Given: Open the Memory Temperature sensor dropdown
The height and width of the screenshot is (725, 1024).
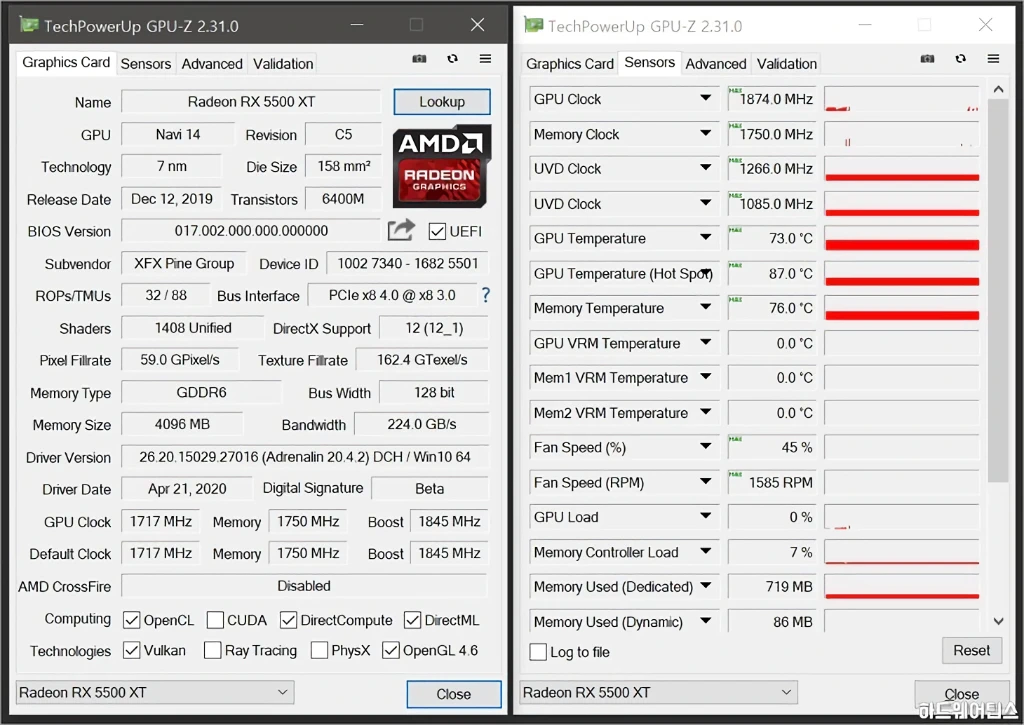Looking at the screenshot, I should (705, 307).
